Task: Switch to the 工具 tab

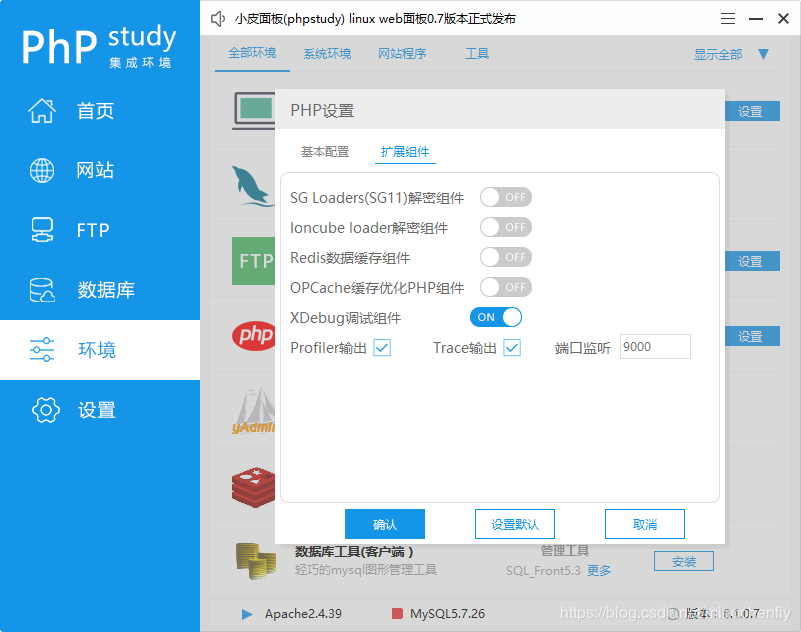Action: click(477, 54)
